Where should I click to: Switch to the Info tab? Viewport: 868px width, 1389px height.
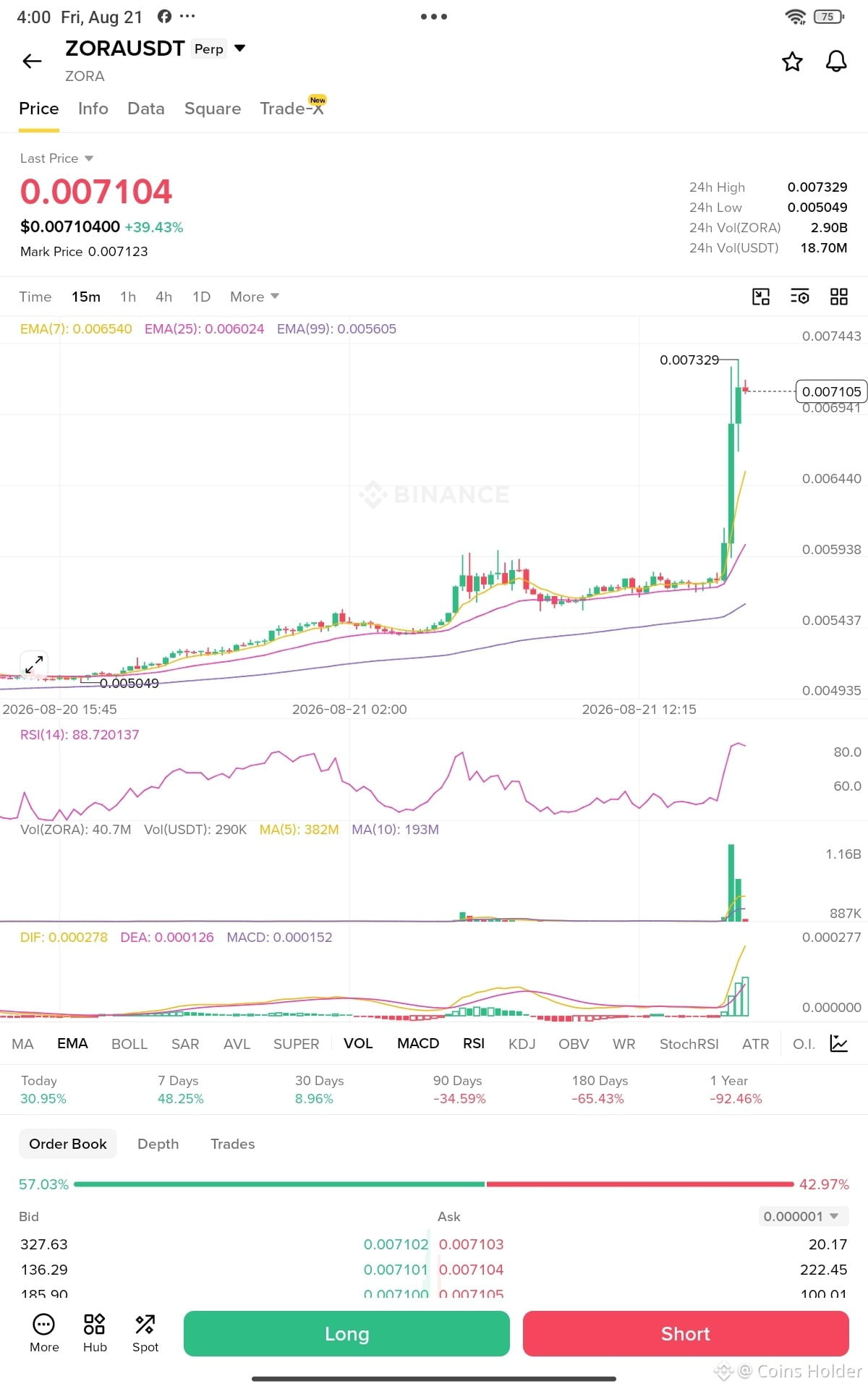pyautogui.click(x=93, y=109)
